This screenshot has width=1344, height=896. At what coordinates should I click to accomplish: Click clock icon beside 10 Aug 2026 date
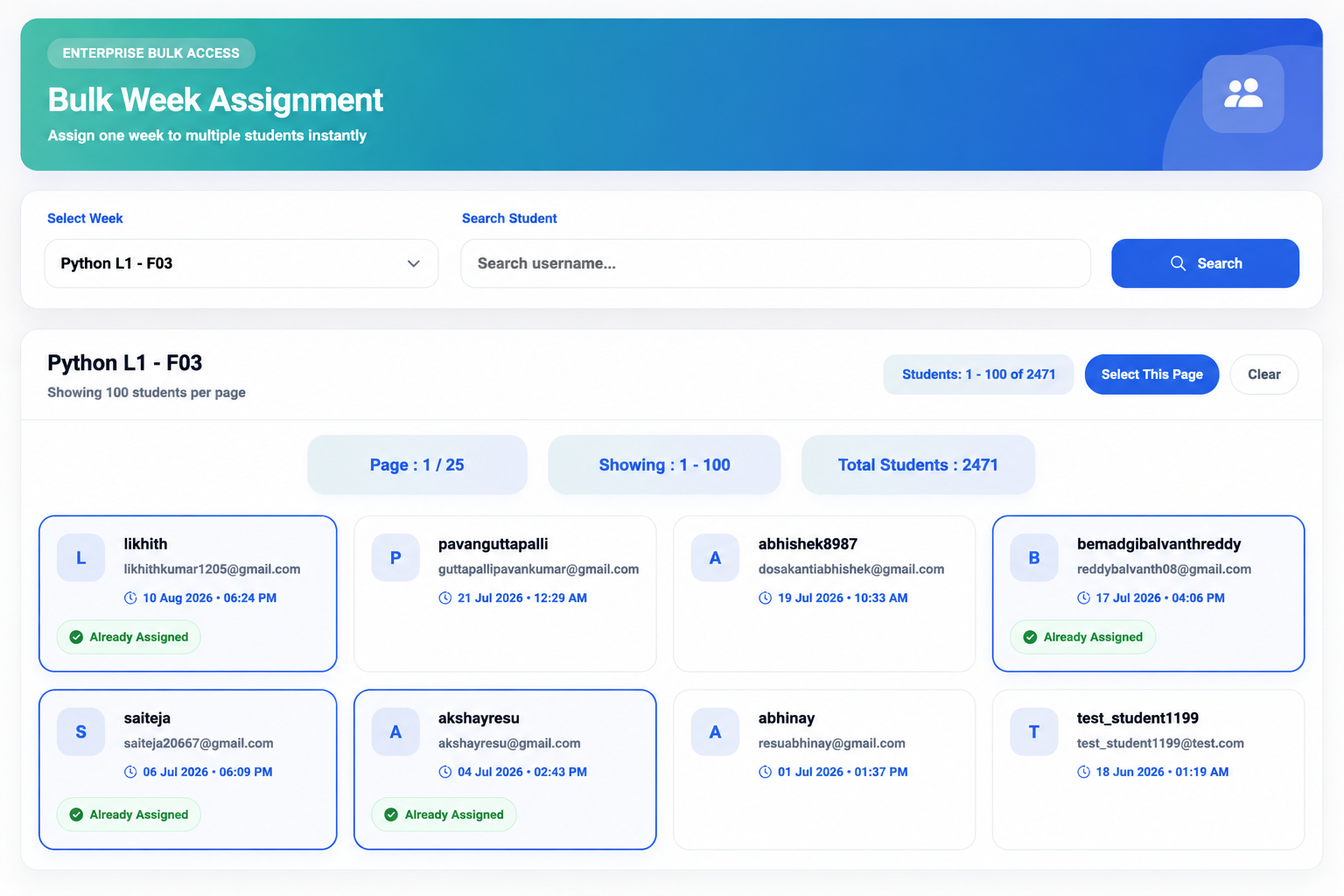(130, 598)
